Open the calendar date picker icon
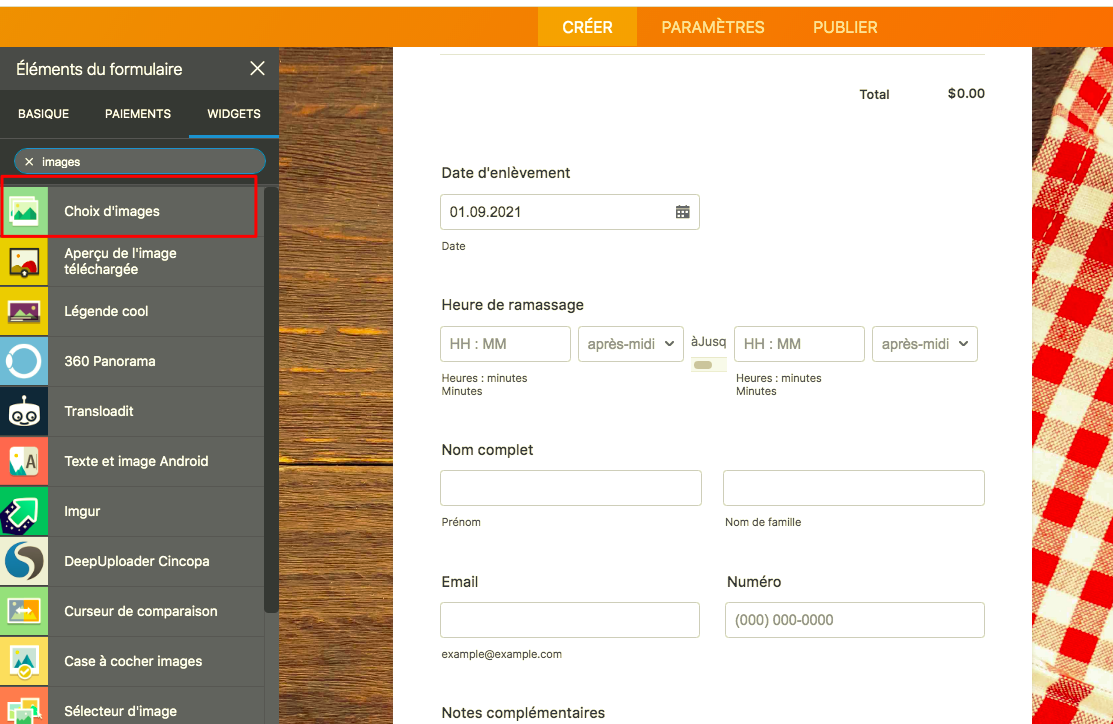 click(x=682, y=212)
